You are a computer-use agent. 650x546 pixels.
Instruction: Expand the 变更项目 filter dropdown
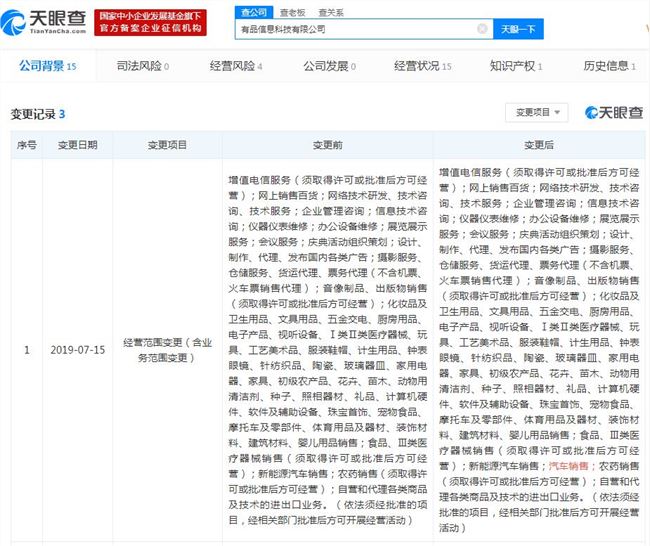pos(537,112)
